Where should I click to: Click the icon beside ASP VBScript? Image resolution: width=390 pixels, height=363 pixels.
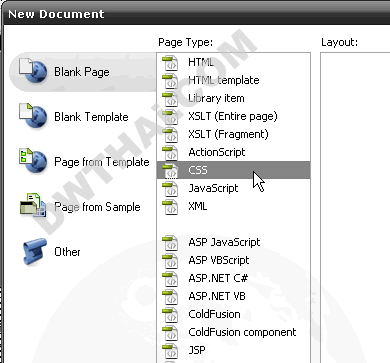pos(170,261)
